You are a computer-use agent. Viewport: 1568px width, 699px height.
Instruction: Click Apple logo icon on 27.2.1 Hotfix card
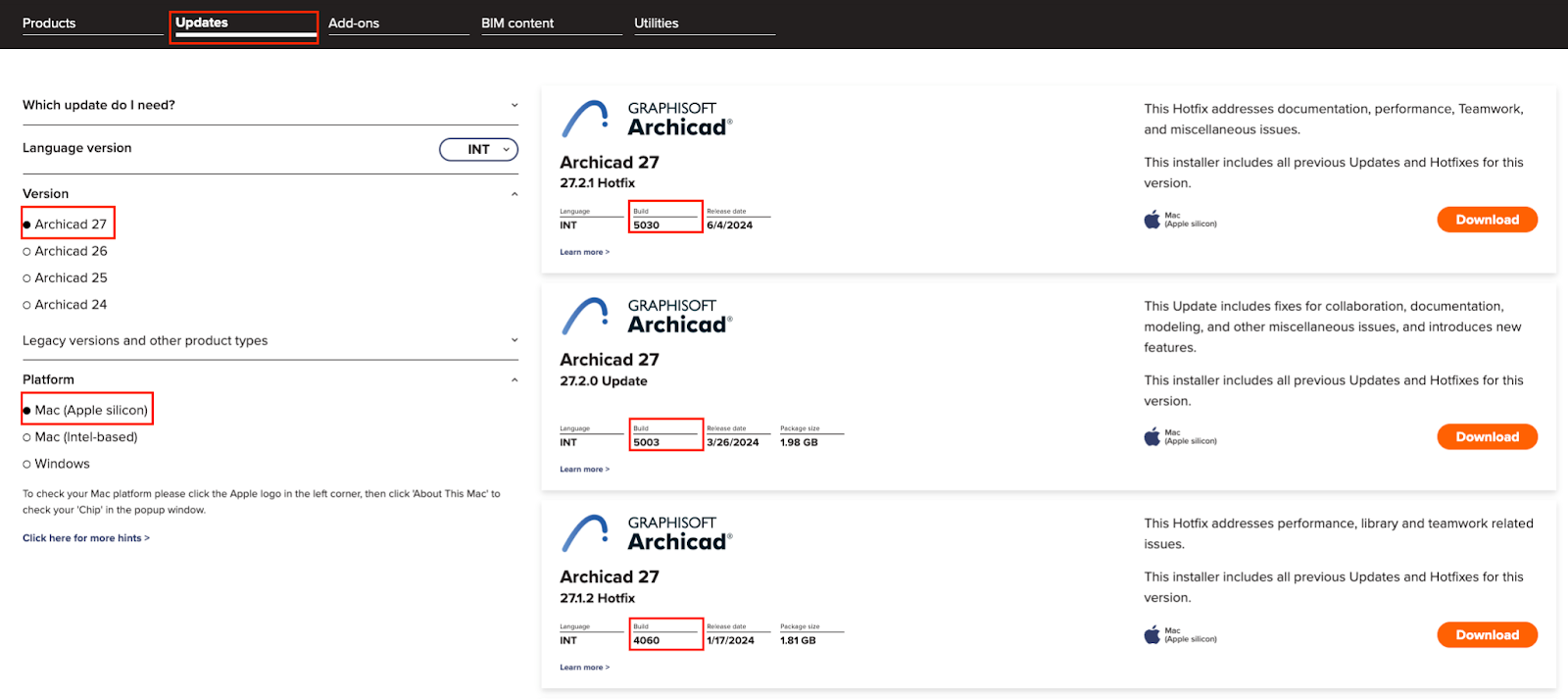(x=1151, y=219)
